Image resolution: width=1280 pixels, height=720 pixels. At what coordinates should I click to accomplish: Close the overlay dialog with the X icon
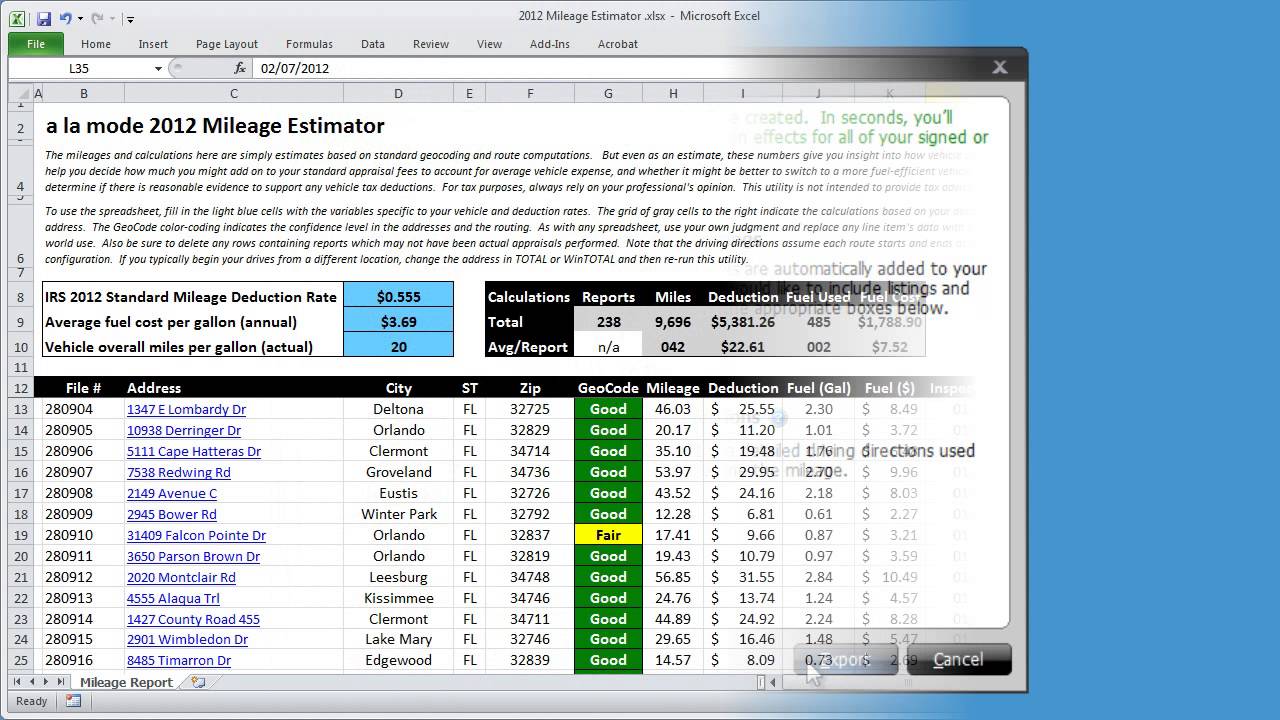point(999,67)
